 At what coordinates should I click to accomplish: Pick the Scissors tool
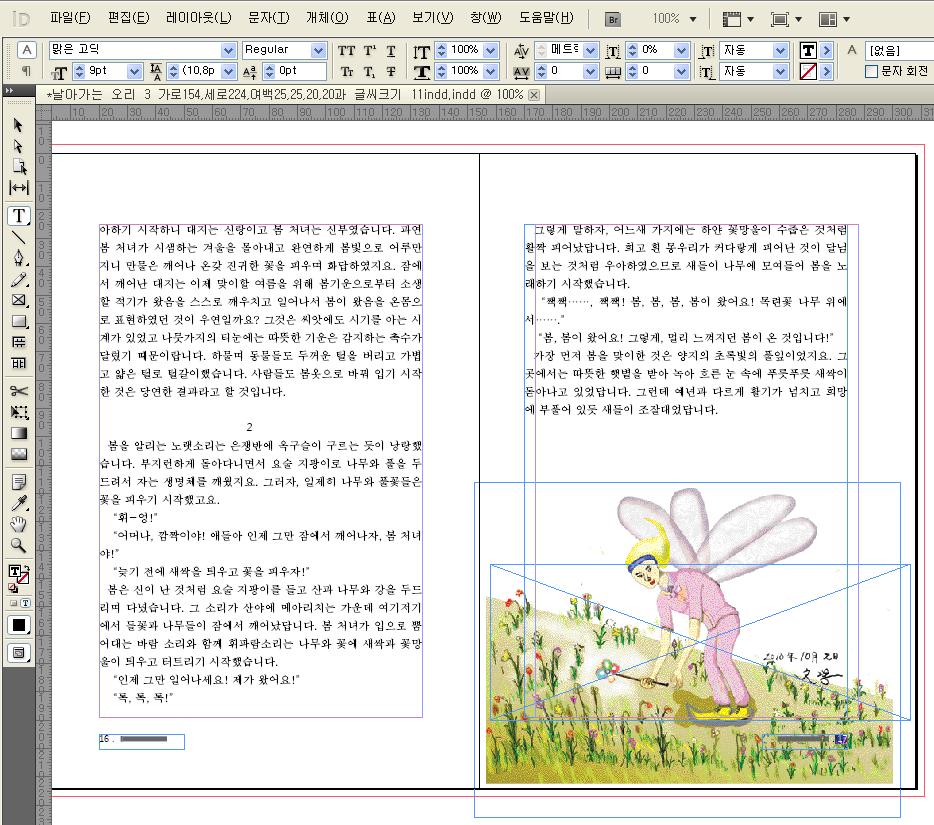[19, 391]
